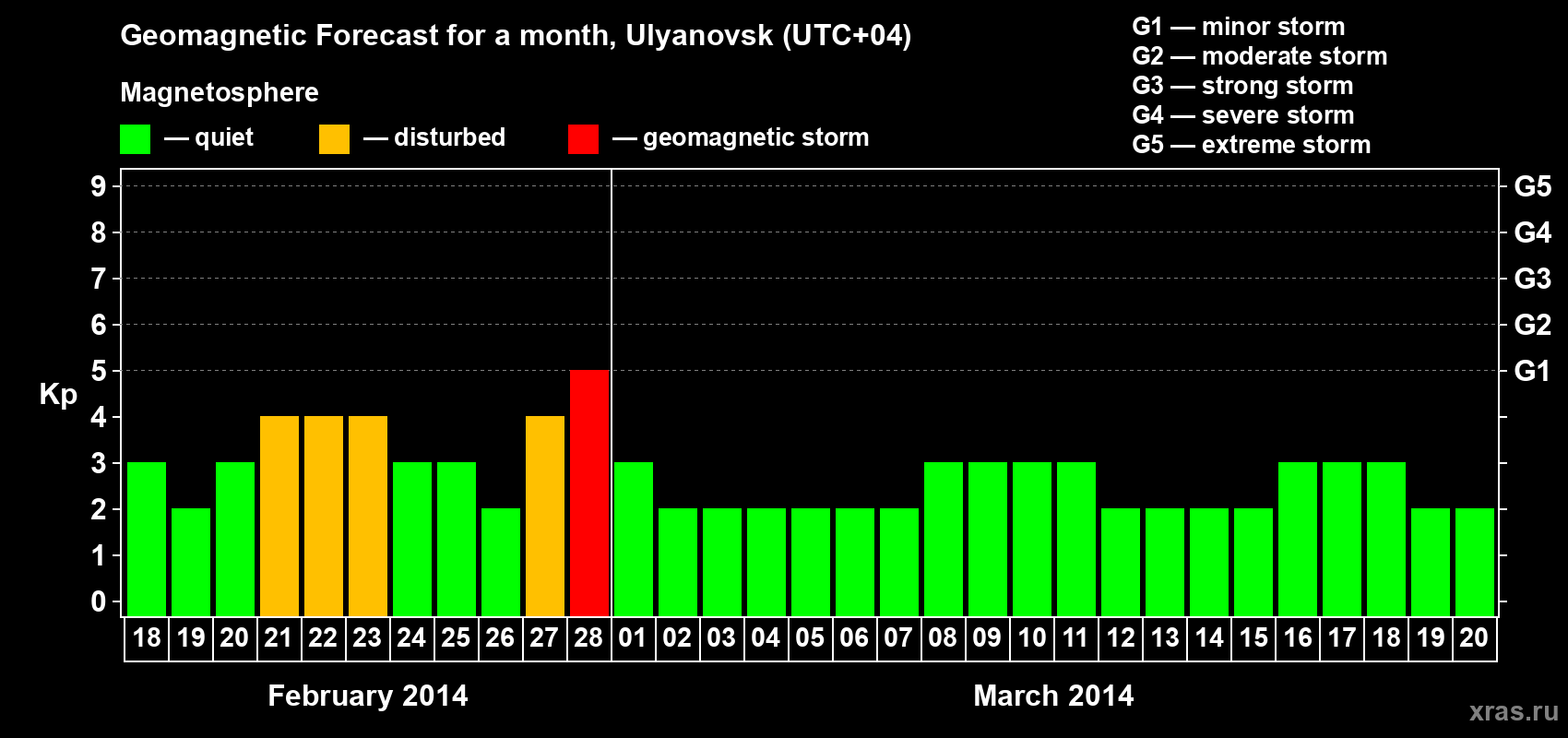
Task: Select the orange bar for February 22
Action: tap(324, 516)
